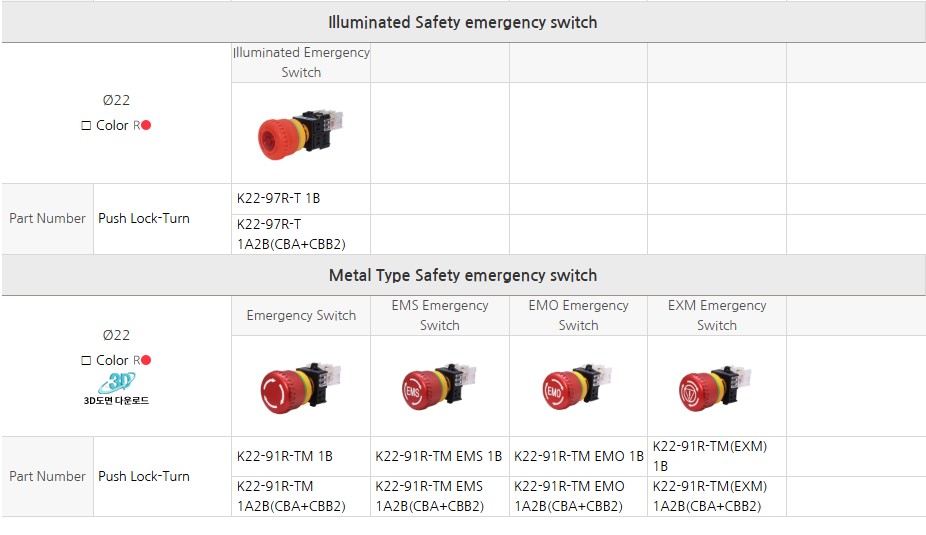This screenshot has width=926, height=535.
Task: Select part number K22-91R-TM EMO 1B
Action: 578,456
